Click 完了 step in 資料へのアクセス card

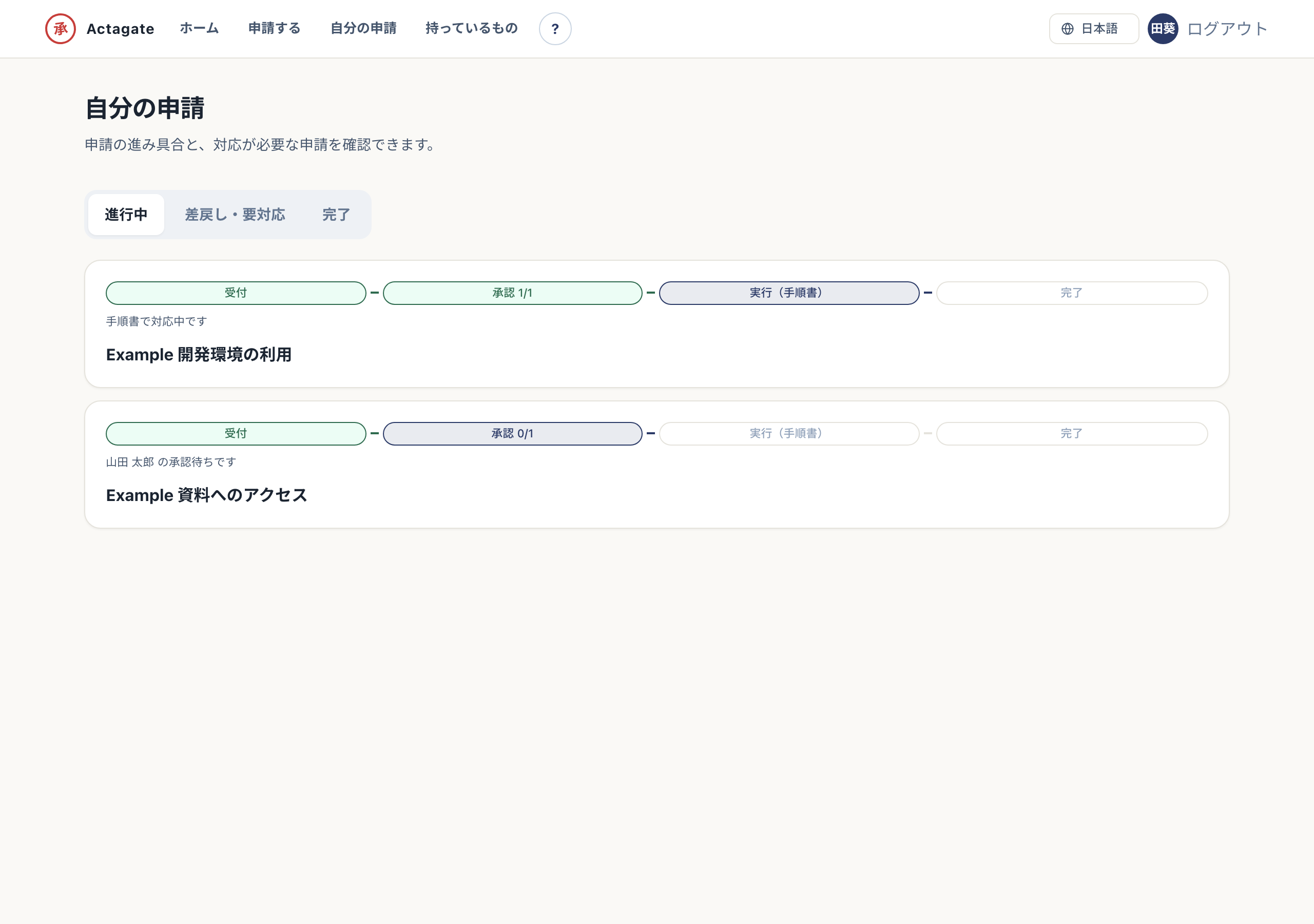click(x=1072, y=433)
